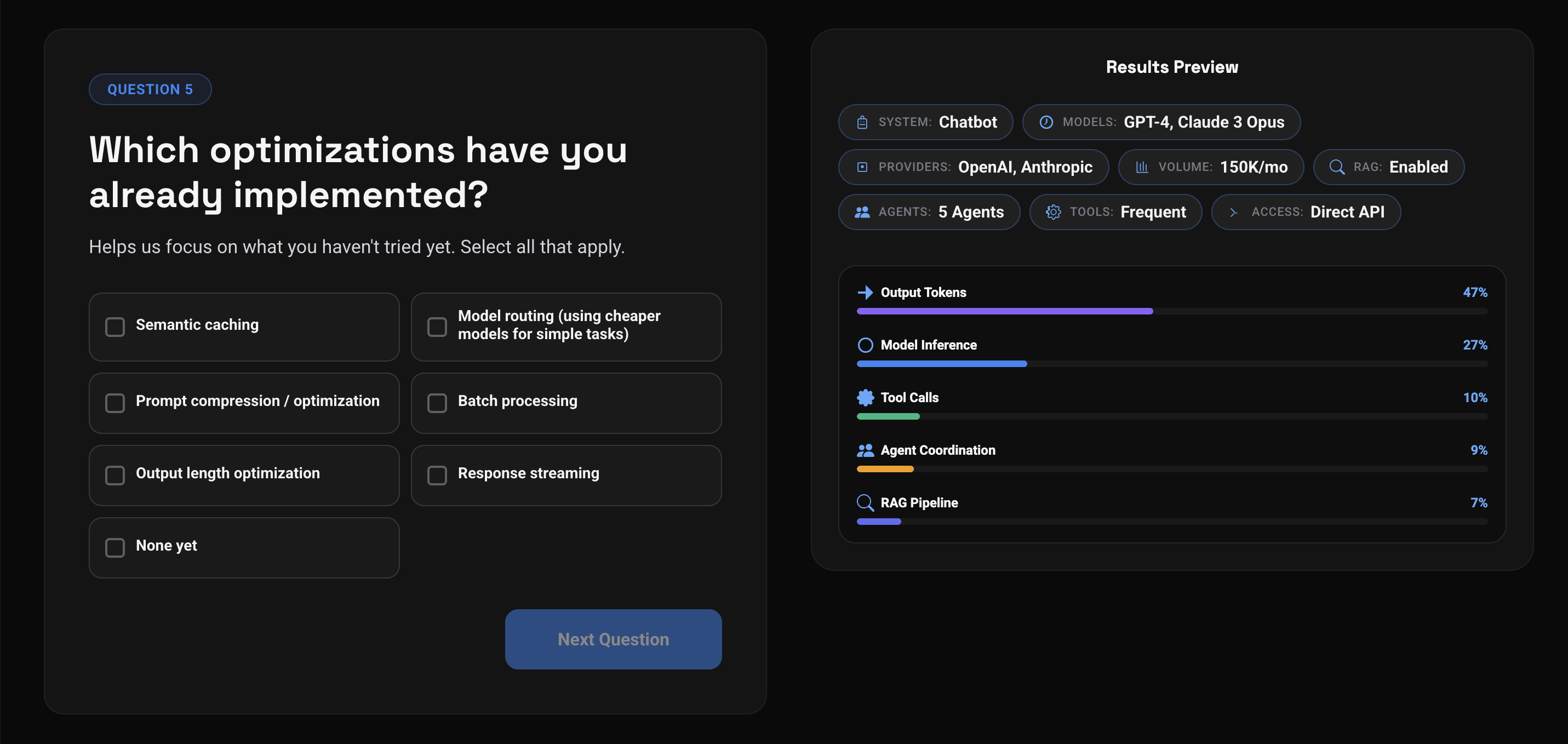Screen dimensions: 1568x744
Task: Click the people icon in Agents chip
Action: point(862,212)
